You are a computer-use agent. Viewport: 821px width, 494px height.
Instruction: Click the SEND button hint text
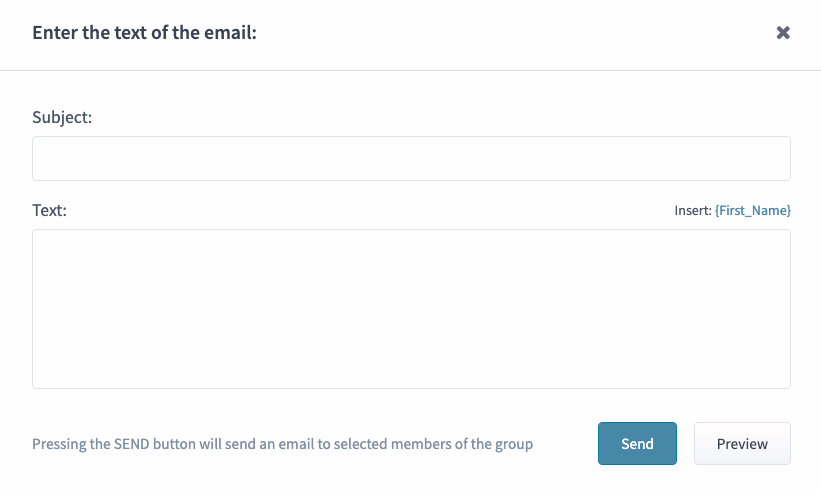point(282,444)
